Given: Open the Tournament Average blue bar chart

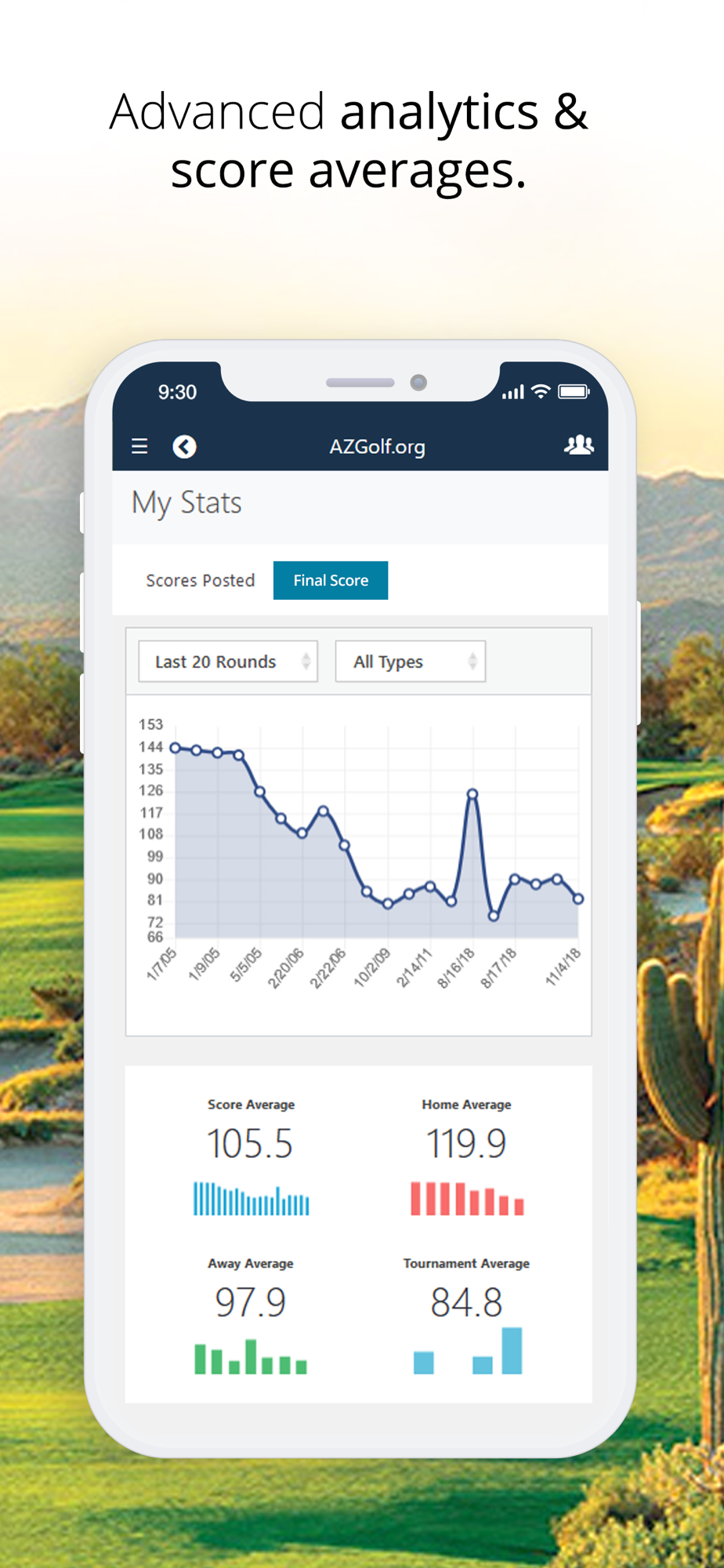Looking at the screenshot, I should [x=468, y=1351].
